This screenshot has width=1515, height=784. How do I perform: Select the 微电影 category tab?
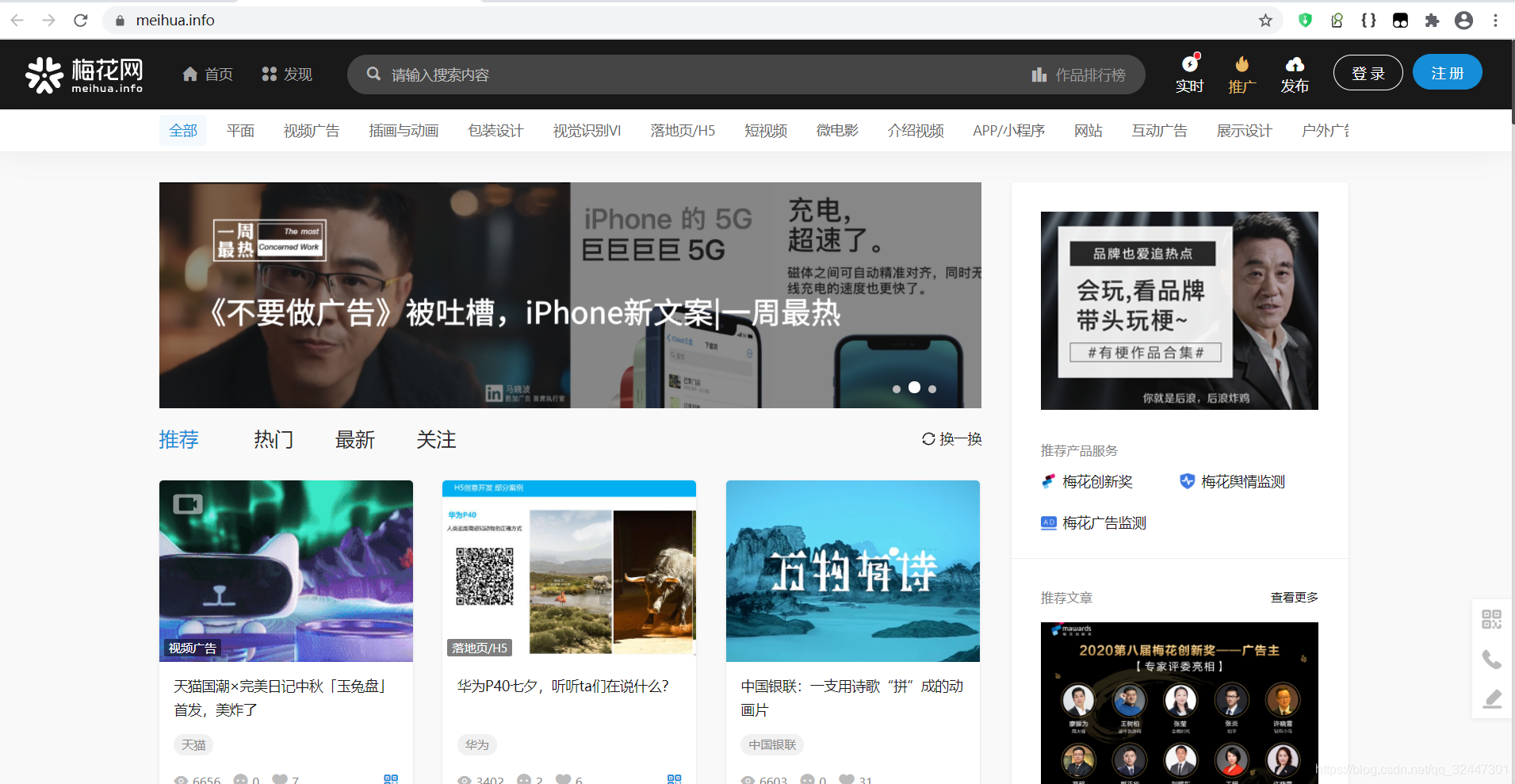tap(837, 131)
